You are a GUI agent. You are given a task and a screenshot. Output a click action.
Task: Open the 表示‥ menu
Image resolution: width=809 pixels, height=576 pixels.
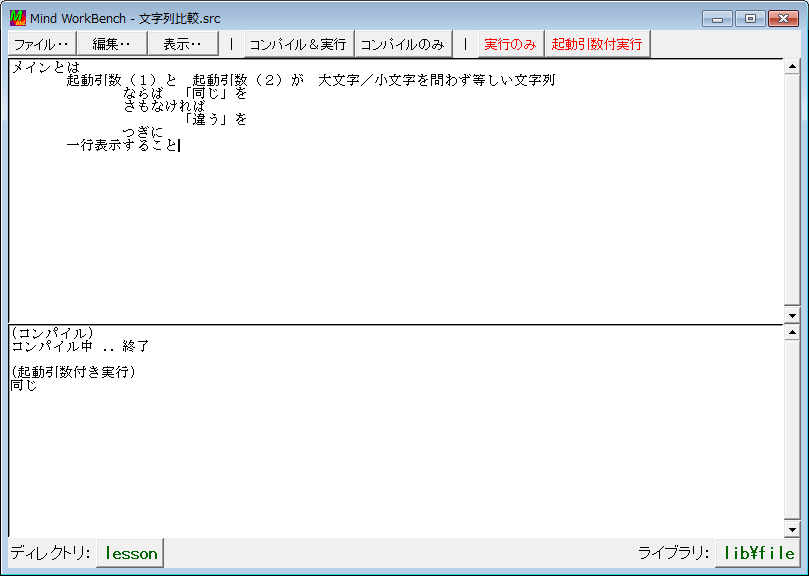(183, 44)
